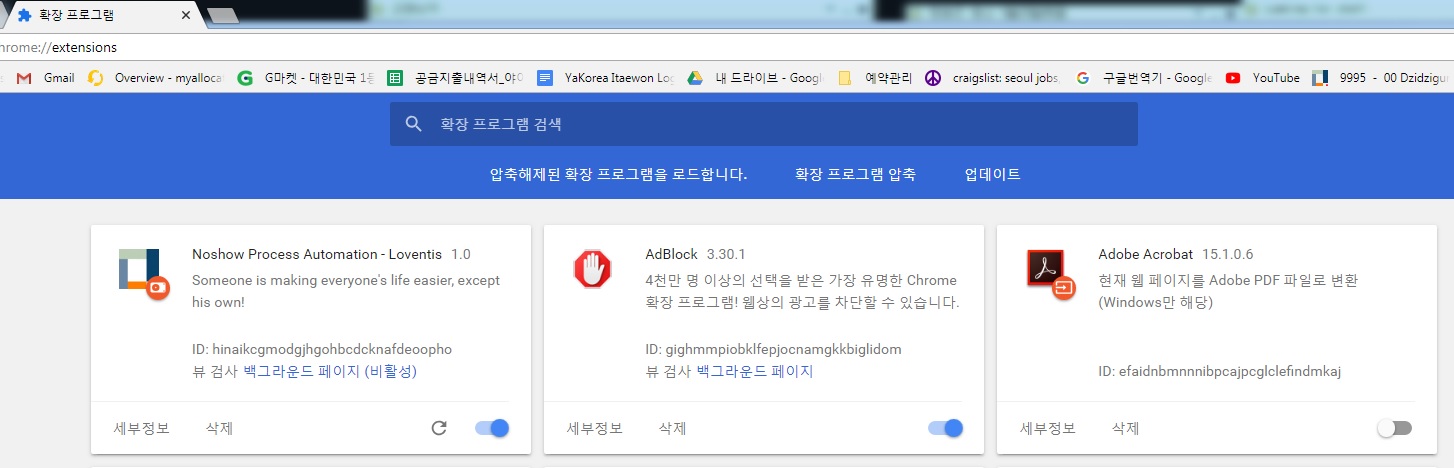Turn off the AdBlock extension toggle
The height and width of the screenshot is (468, 1454).
tap(945, 428)
